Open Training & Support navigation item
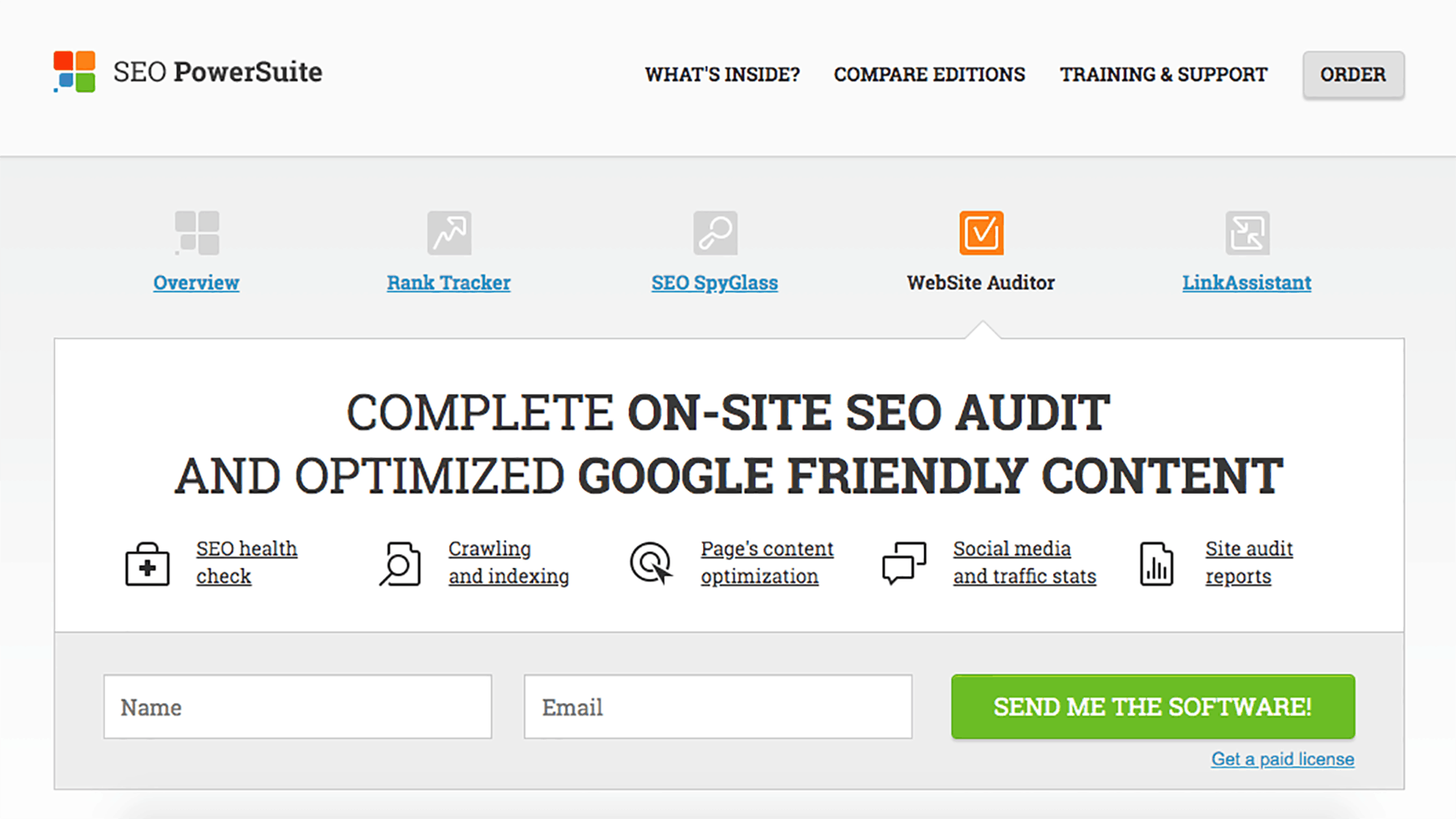The width and height of the screenshot is (1456, 819). click(1163, 74)
